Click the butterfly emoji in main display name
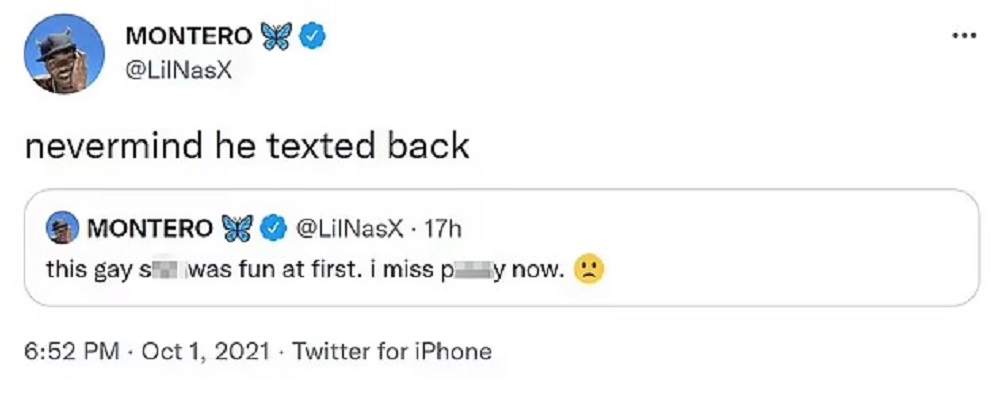 click(276, 36)
